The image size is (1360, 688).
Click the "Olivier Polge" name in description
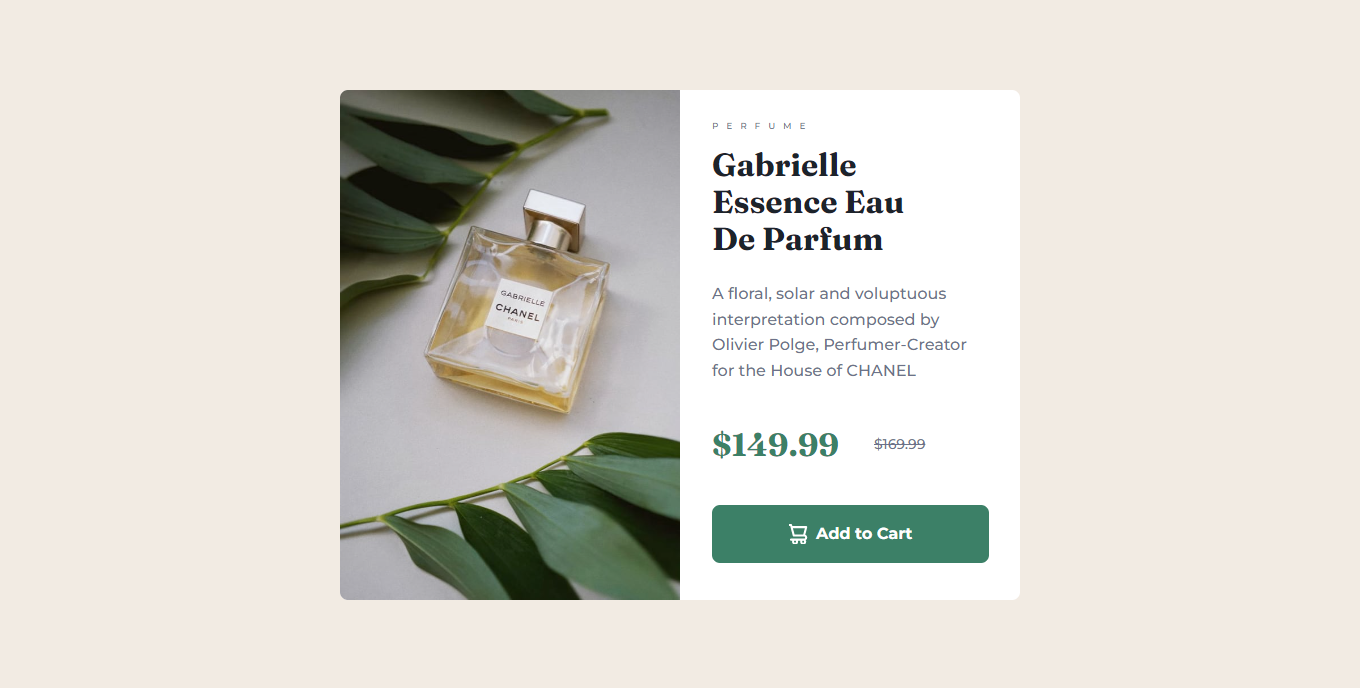pyautogui.click(x=765, y=345)
